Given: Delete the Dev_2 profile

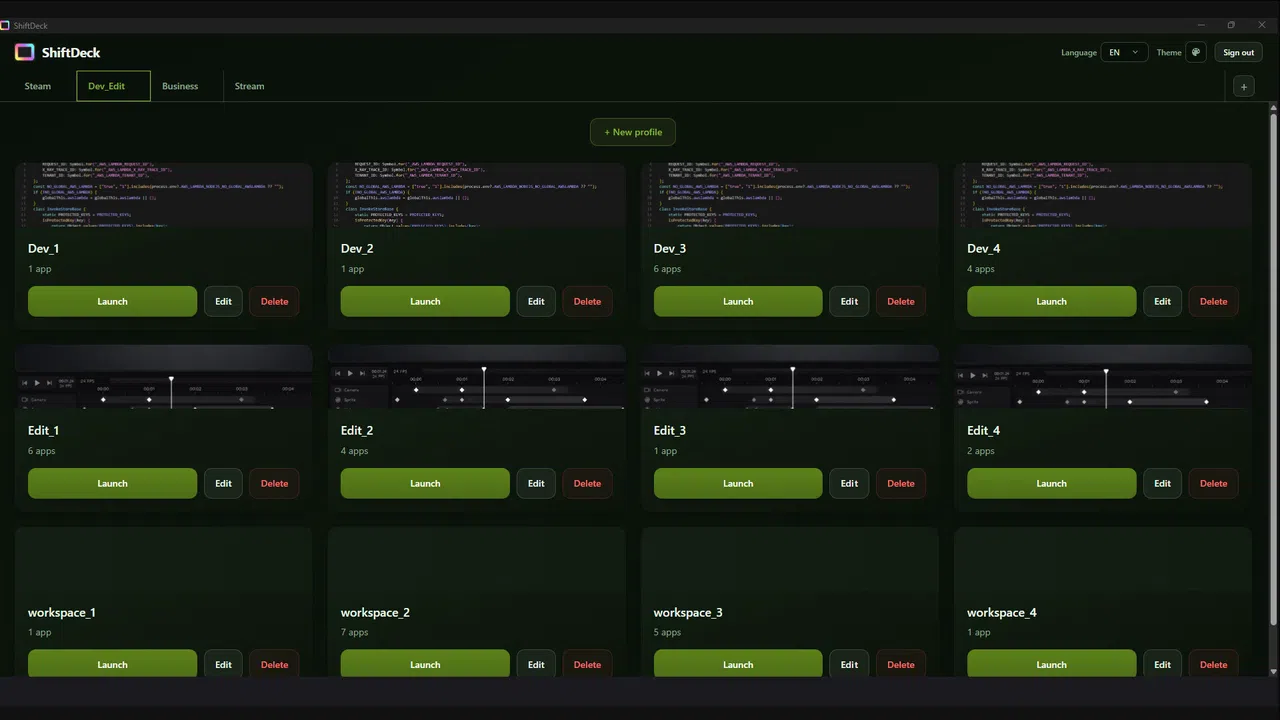Looking at the screenshot, I should tap(587, 301).
